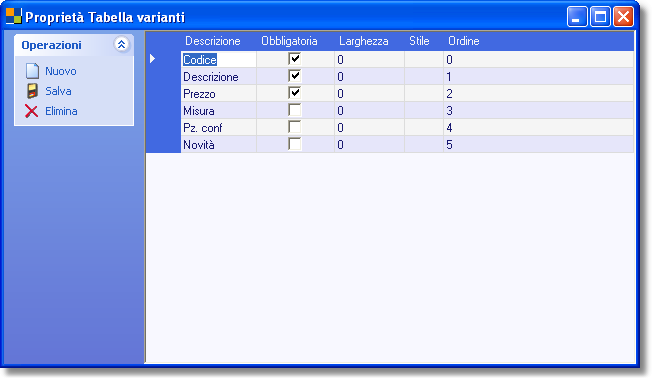This screenshot has width=652, height=380.
Task: Click the Larghezza column header
Action: coord(363,41)
